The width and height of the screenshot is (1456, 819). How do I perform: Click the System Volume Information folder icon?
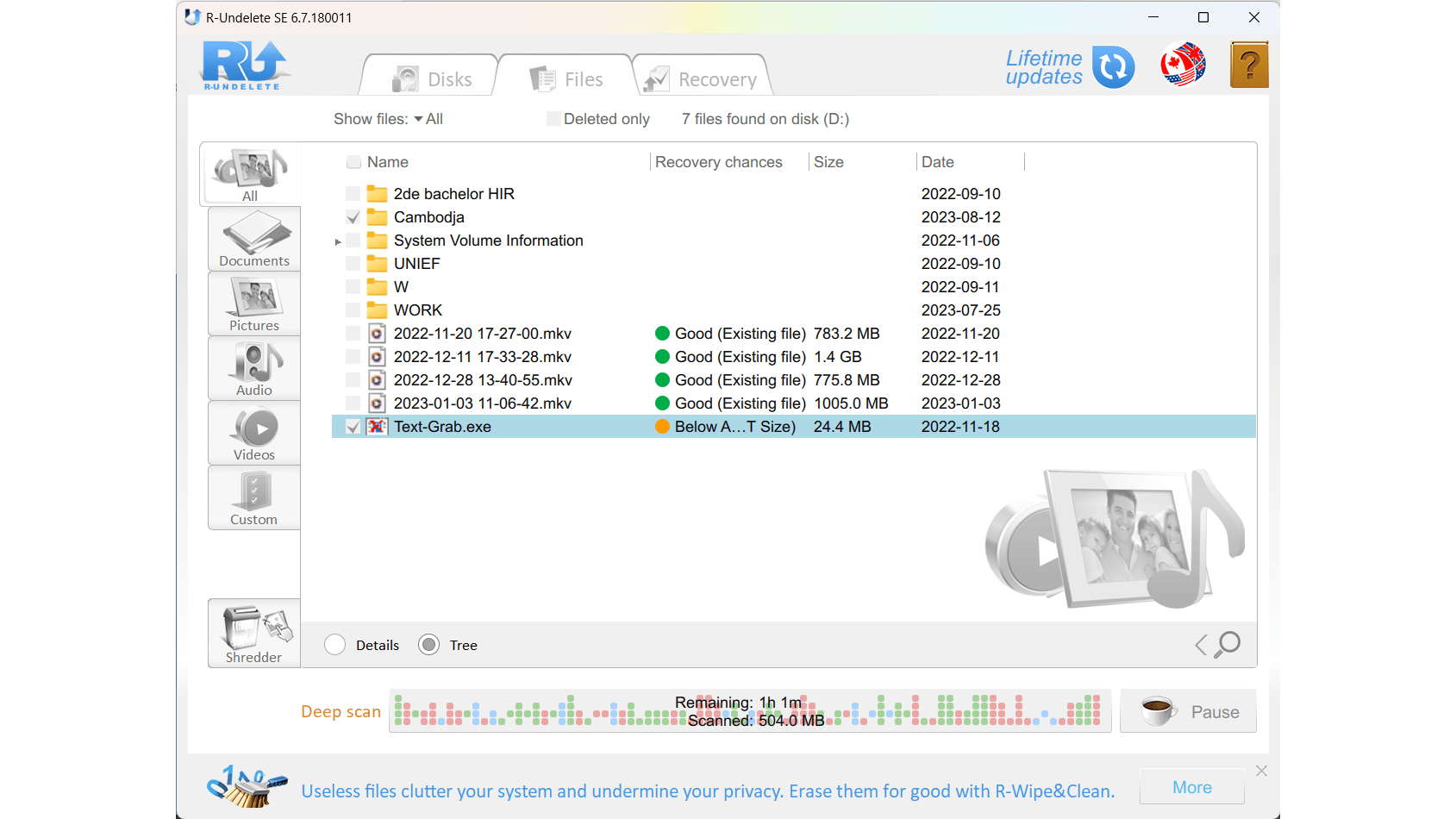(x=378, y=241)
